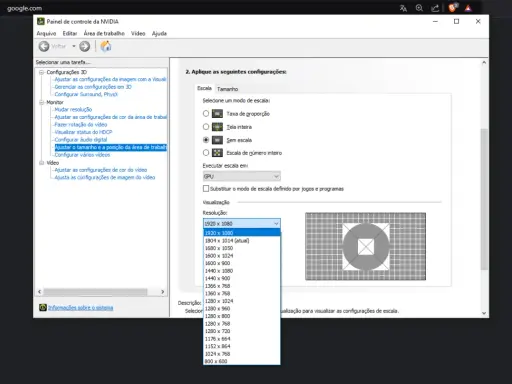Viewport: 512px width, 384px height.
Task: Open the Ajuda menu
Action: point(159,33)
